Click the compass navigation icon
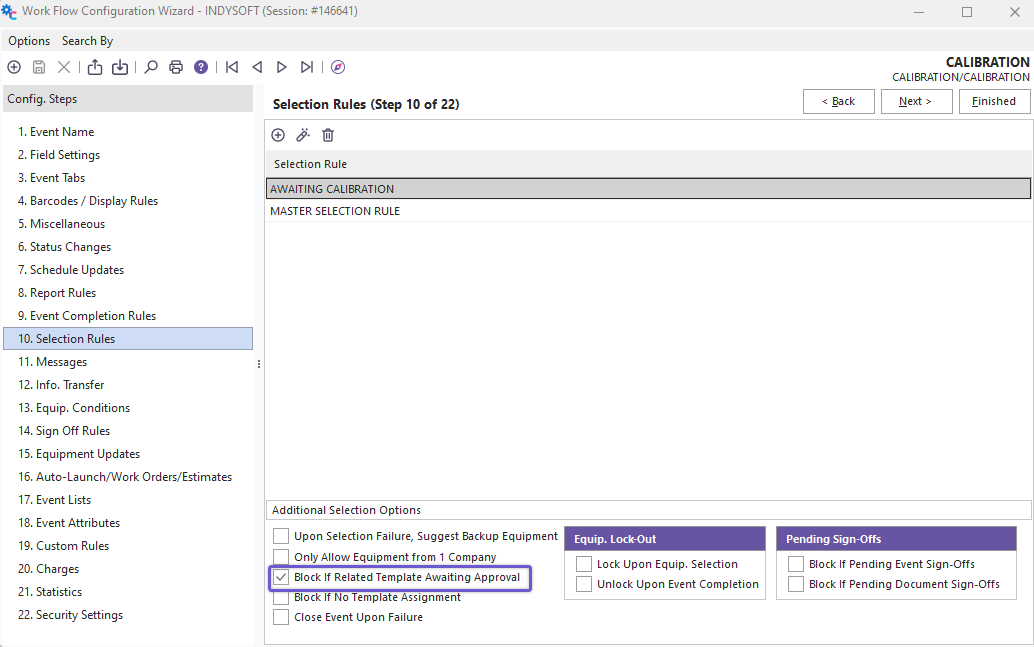The image size is (1034, 647). [338, 67]
